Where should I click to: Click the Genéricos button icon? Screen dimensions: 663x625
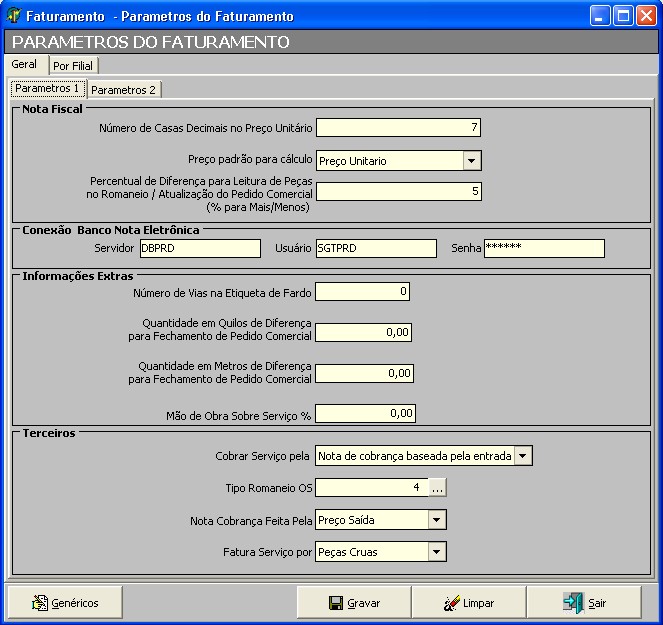[40, 603]
